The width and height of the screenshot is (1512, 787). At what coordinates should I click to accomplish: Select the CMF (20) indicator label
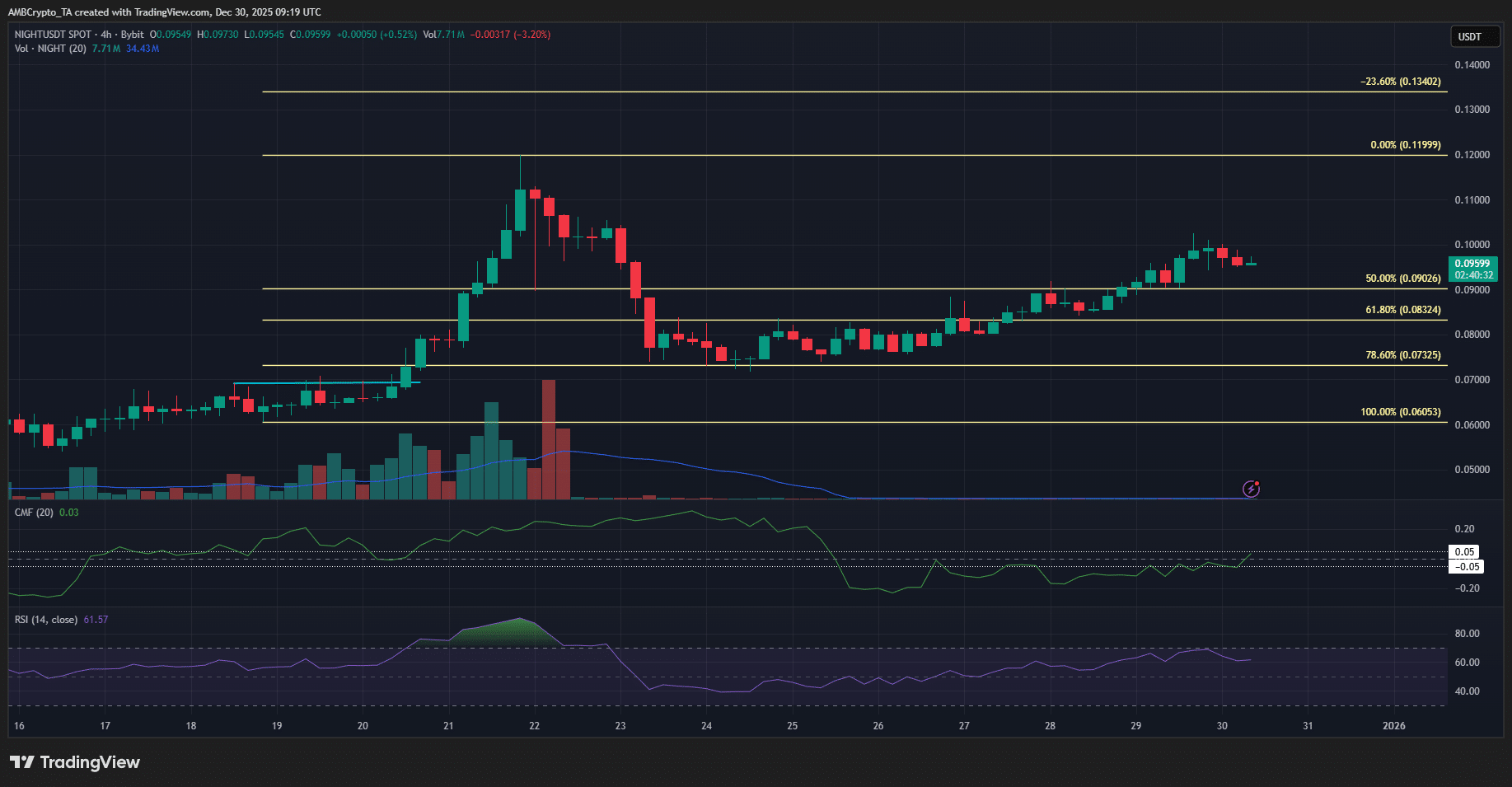[x=33, y=512]
